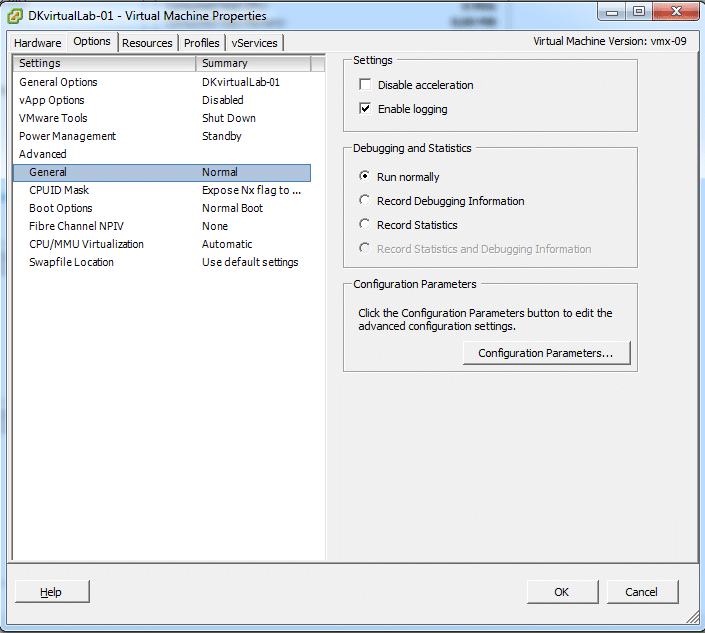Image resolution: width=705 pixels, height=633 pixels.
Task: Choose Record Debugging Information option
Action: 365,200
